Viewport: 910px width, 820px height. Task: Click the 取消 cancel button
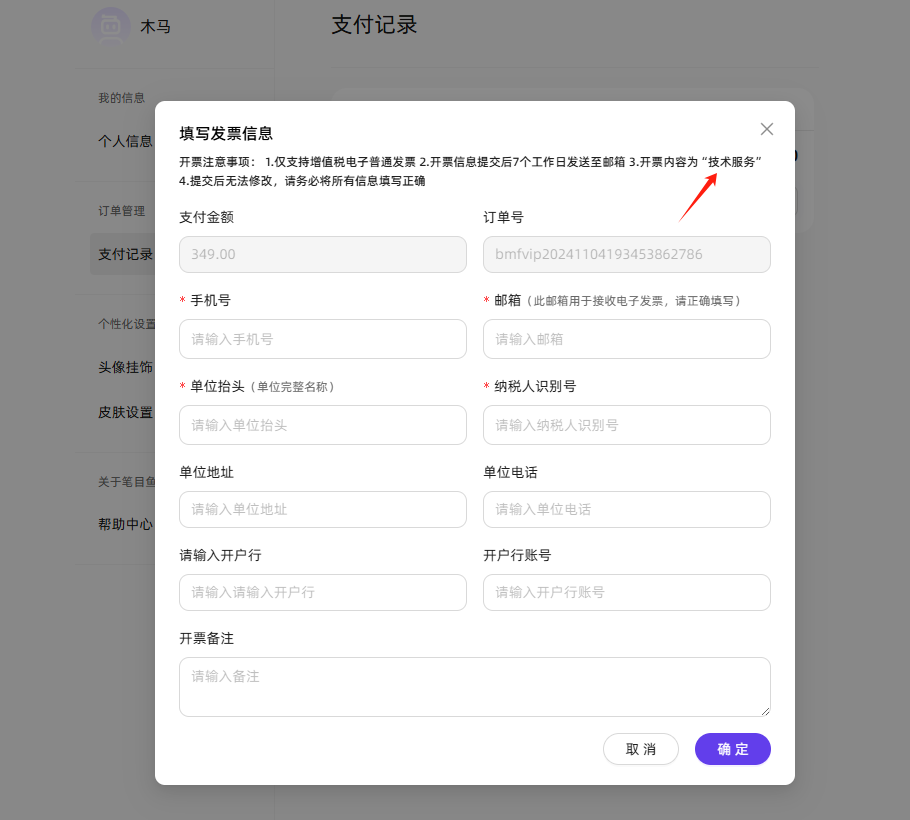point(641,749)
